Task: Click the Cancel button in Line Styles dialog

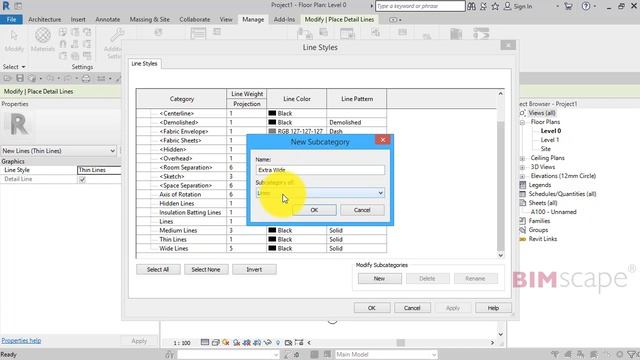Action: 412,308
